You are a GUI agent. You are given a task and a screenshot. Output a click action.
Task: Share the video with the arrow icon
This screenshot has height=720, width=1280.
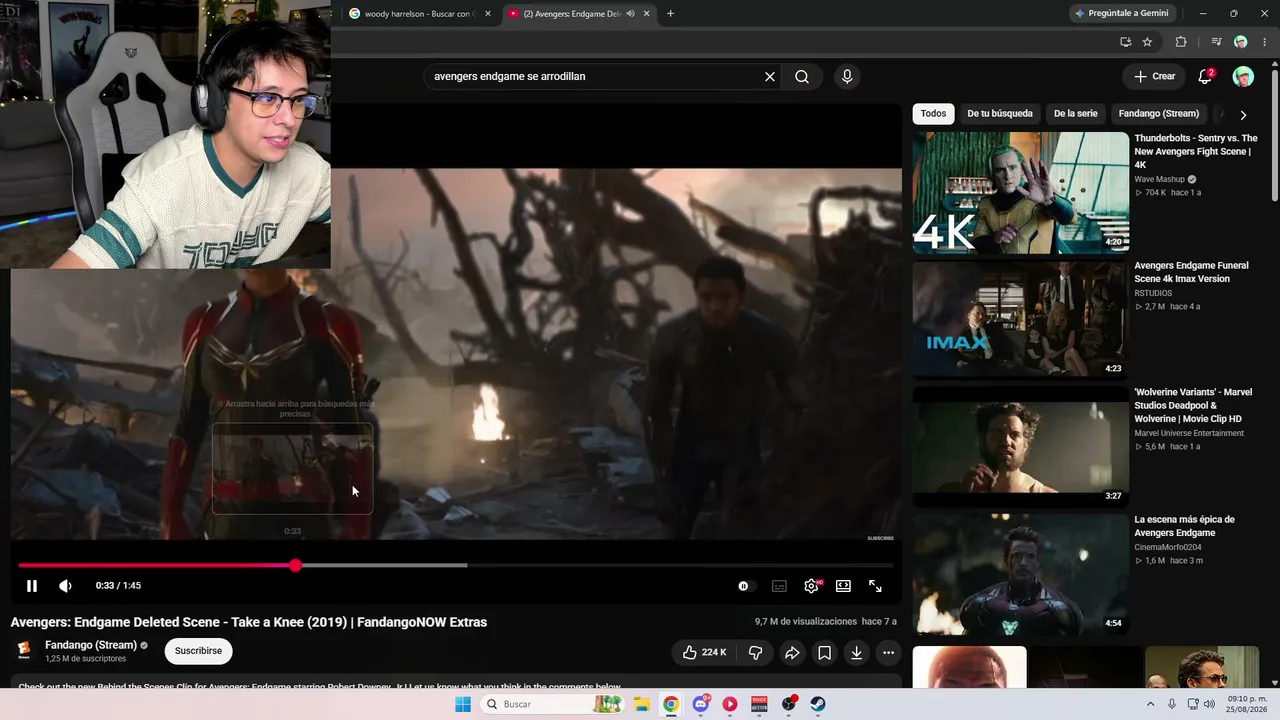coord(792,652)
